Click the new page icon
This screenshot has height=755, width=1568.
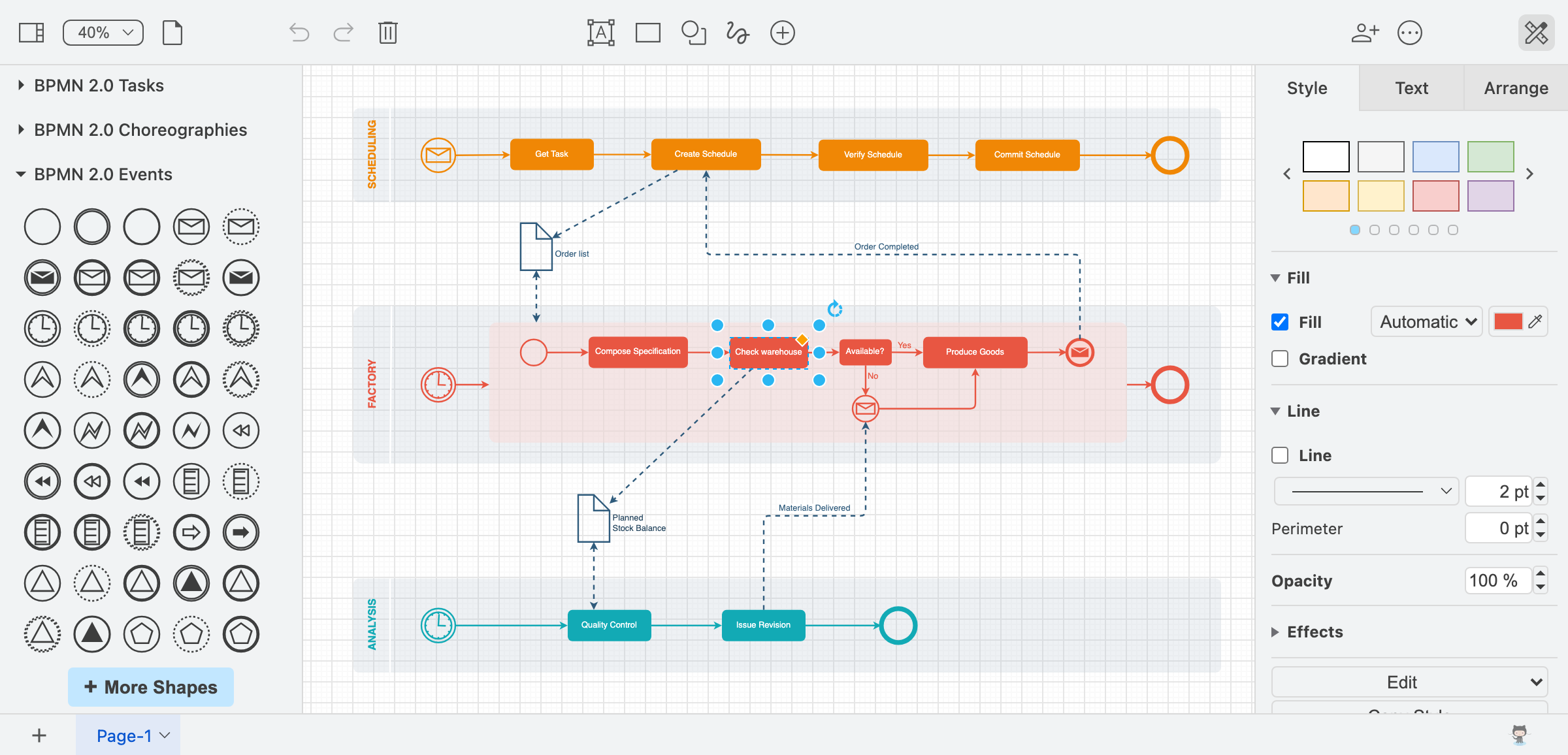tap(172, 33)
